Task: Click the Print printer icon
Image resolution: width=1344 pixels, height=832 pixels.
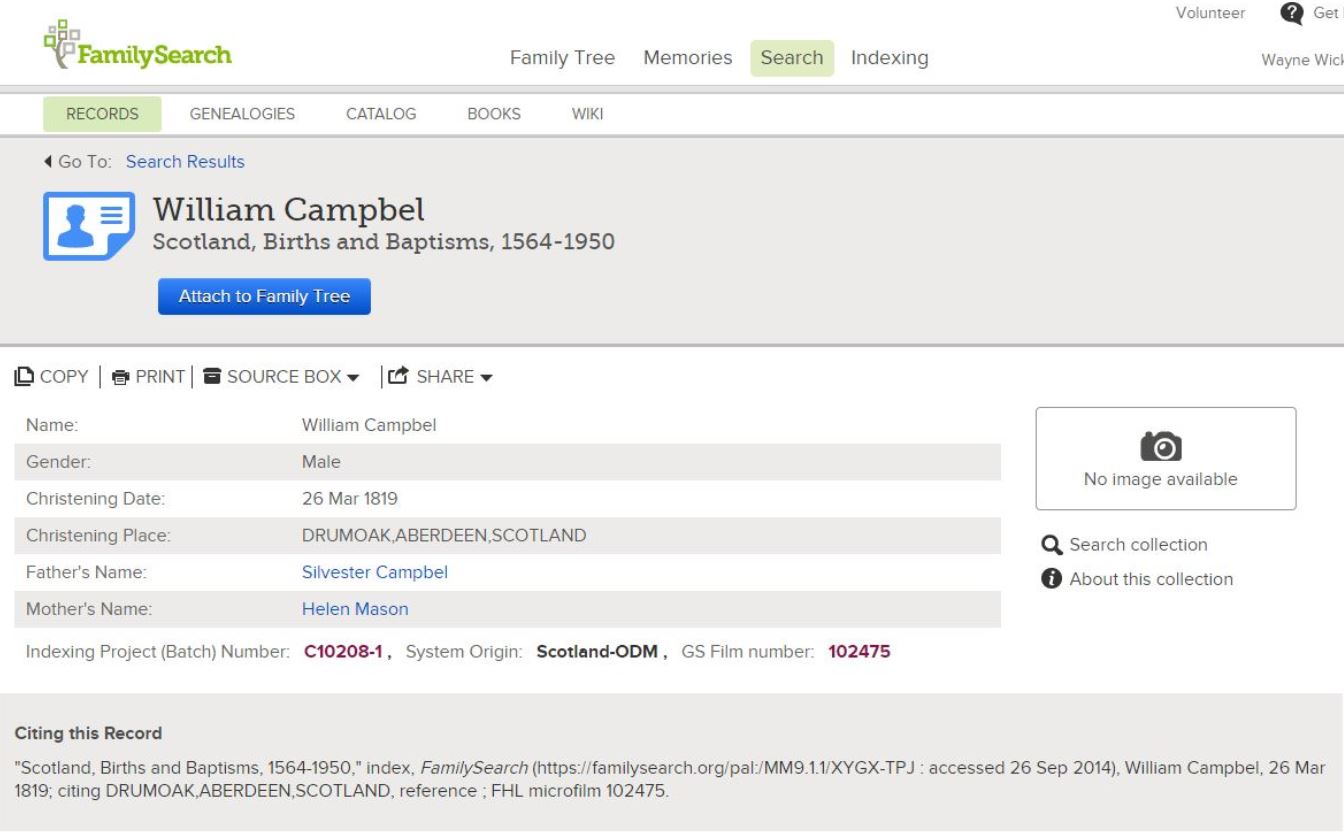Action: [121, 377]
